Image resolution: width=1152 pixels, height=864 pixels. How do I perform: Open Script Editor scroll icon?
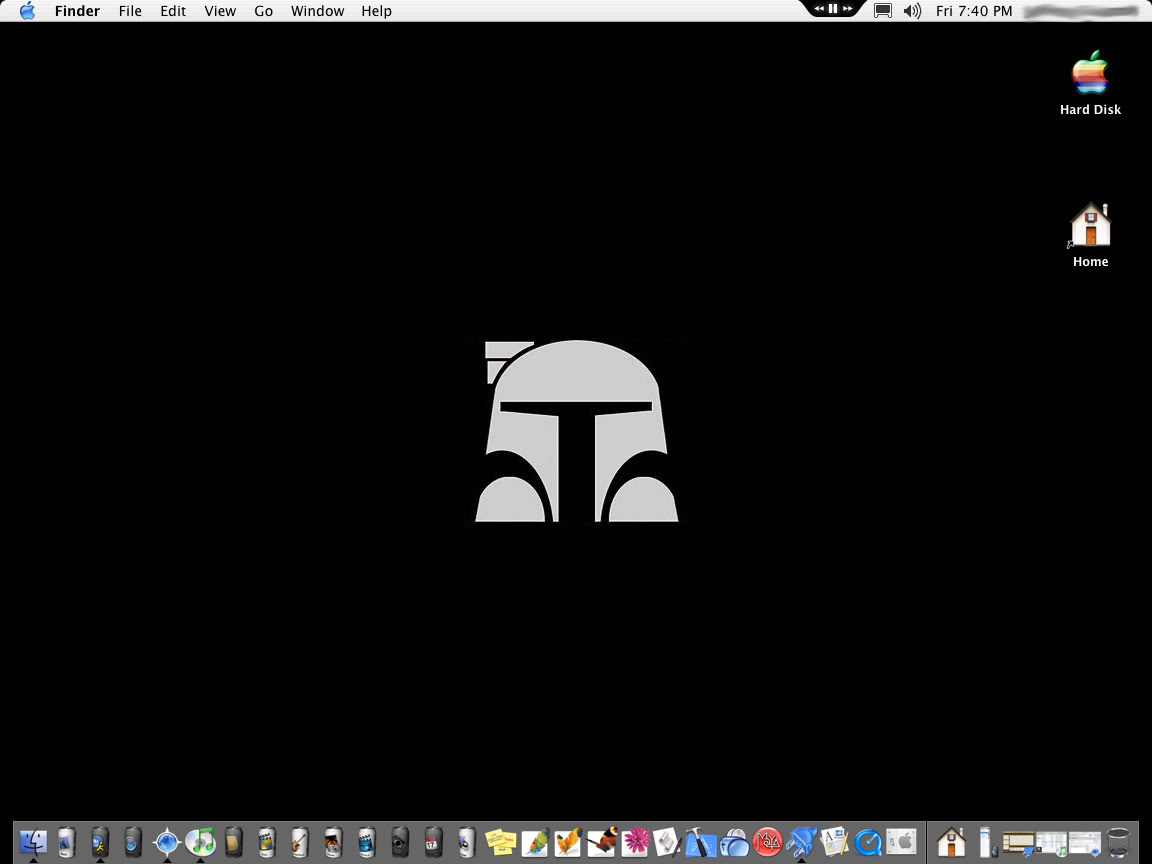point(667,842)
